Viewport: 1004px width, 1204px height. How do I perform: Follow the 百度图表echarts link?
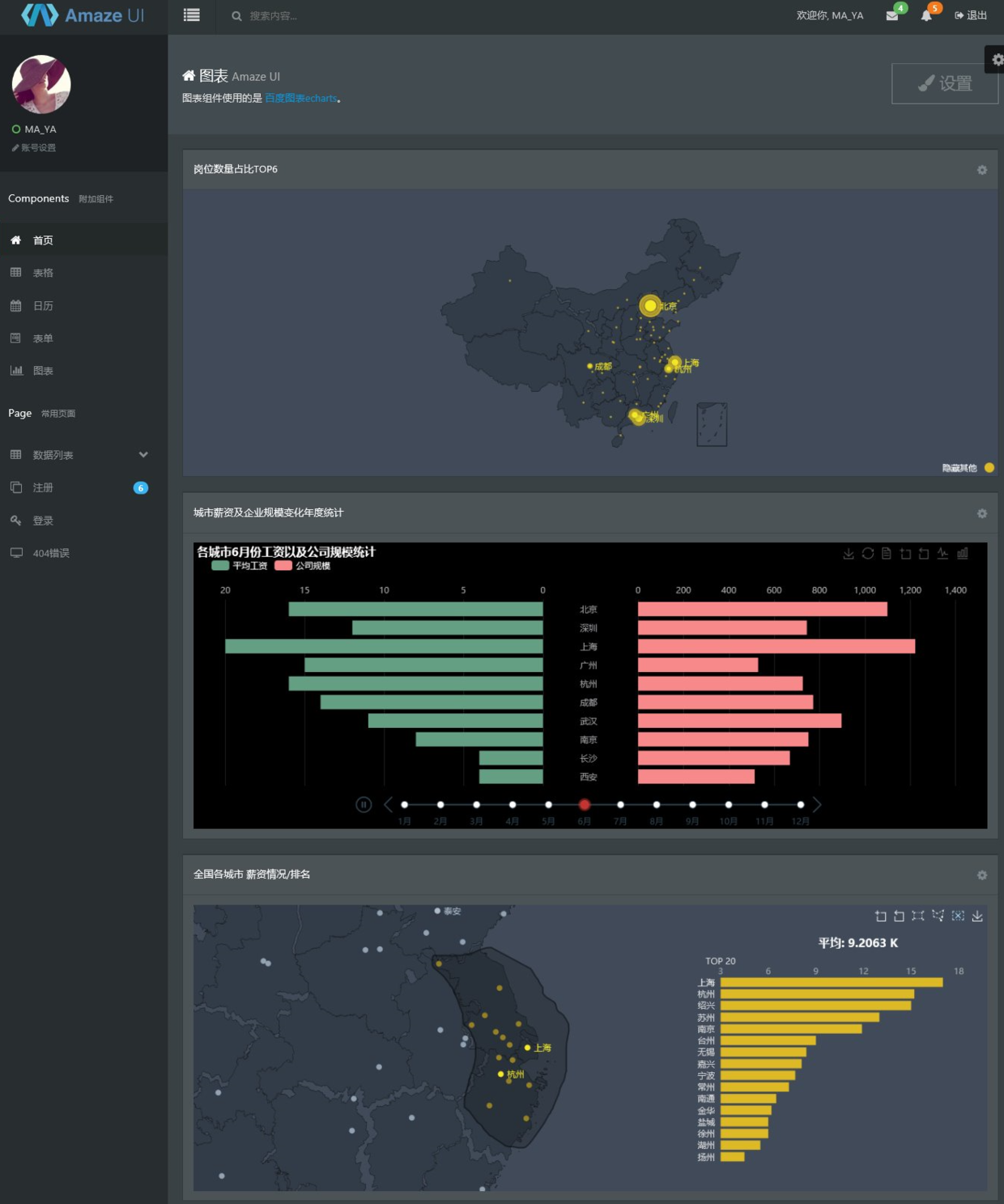pyautogui.click(x=301, y=99)
